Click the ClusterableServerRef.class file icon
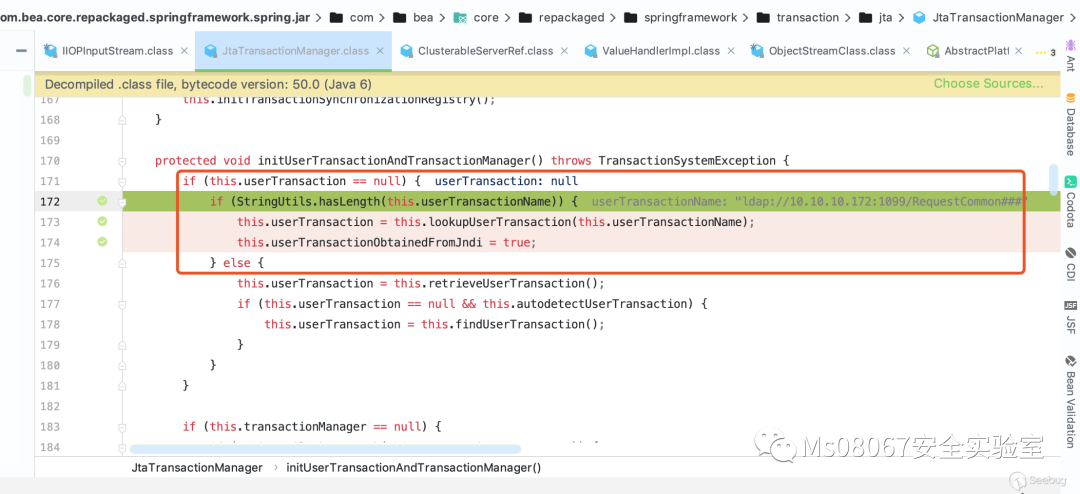 (x=406, y=50)
